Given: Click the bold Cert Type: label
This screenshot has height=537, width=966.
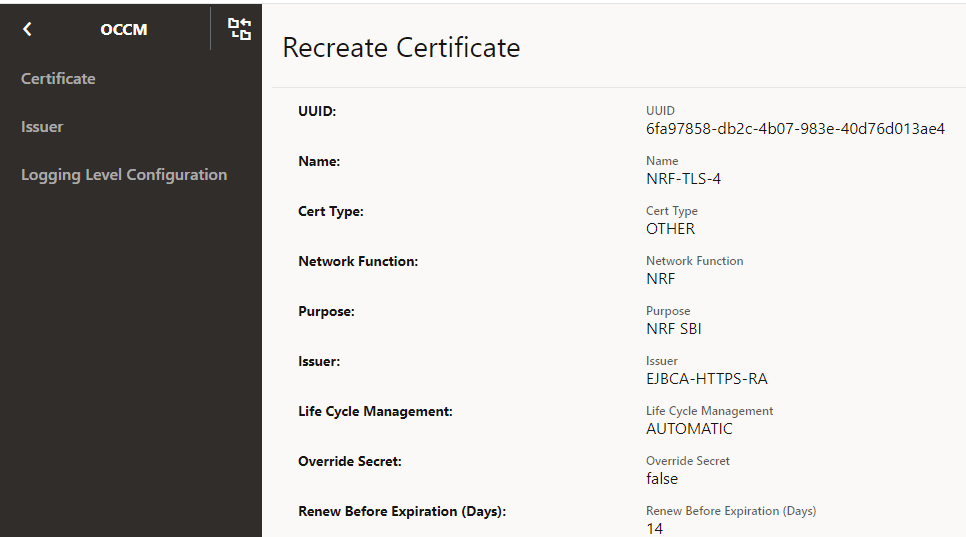Looking at the screenshot, I should (x=331, y=211).
